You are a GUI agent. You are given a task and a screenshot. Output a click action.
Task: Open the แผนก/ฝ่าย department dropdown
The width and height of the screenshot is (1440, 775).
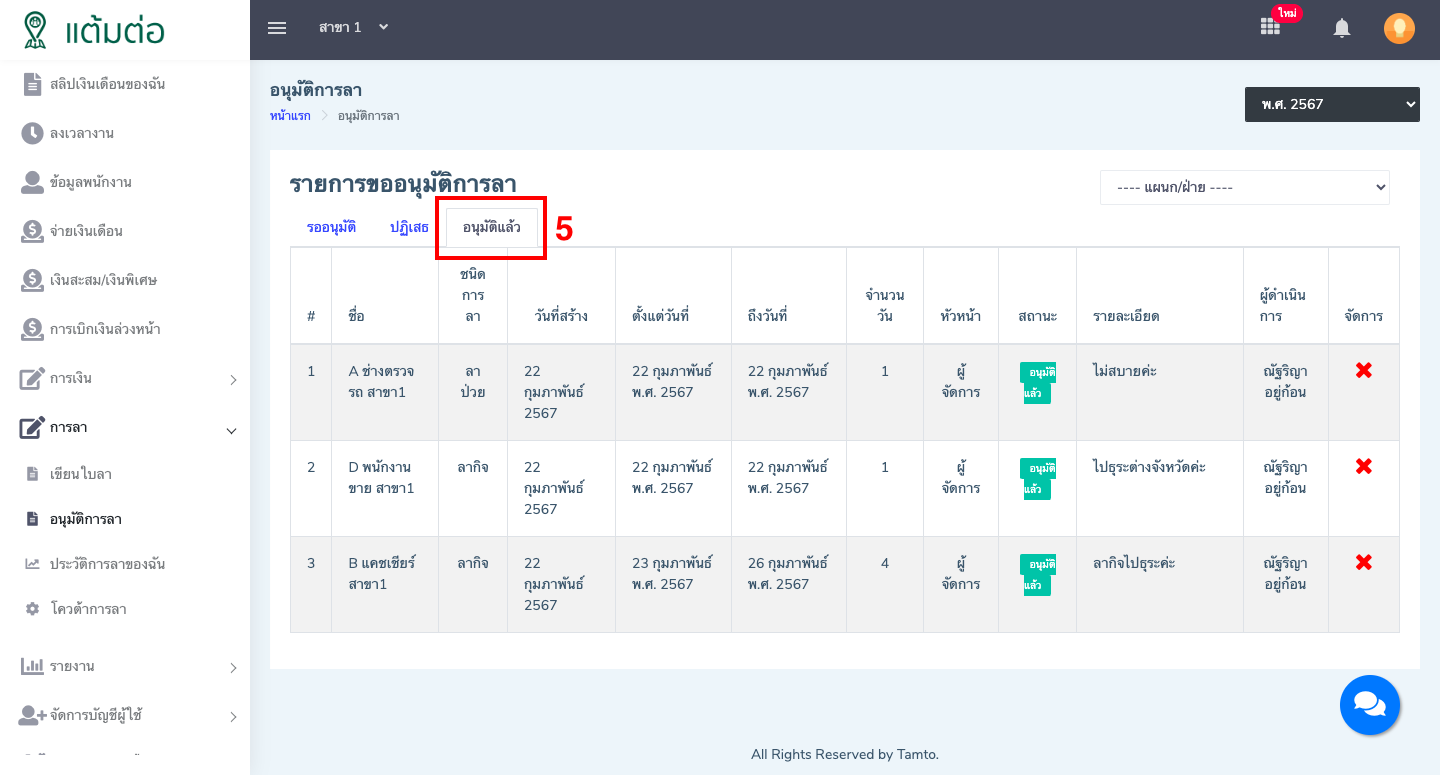1244,187
